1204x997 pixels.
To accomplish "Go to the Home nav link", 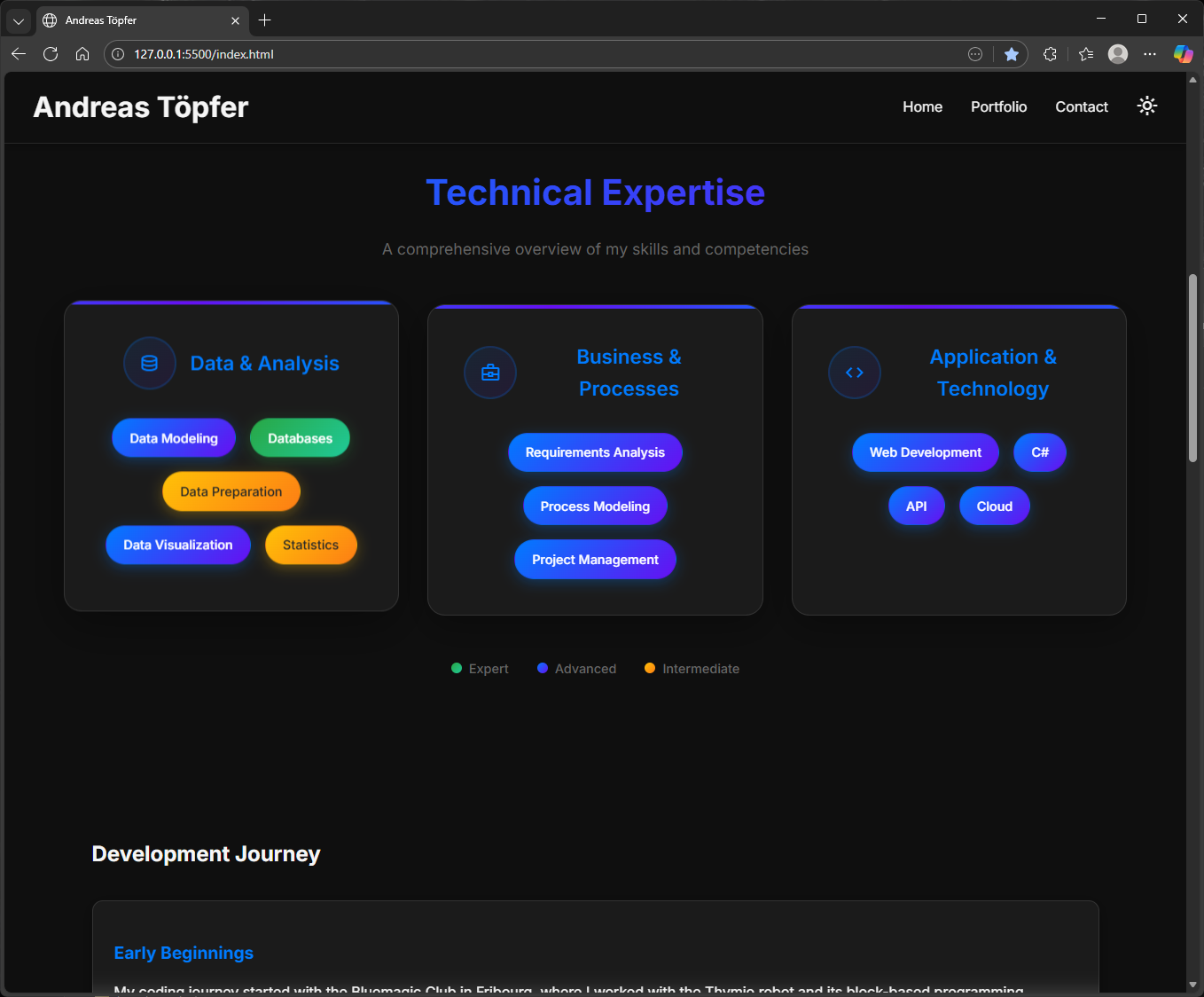I will [923, 106].
